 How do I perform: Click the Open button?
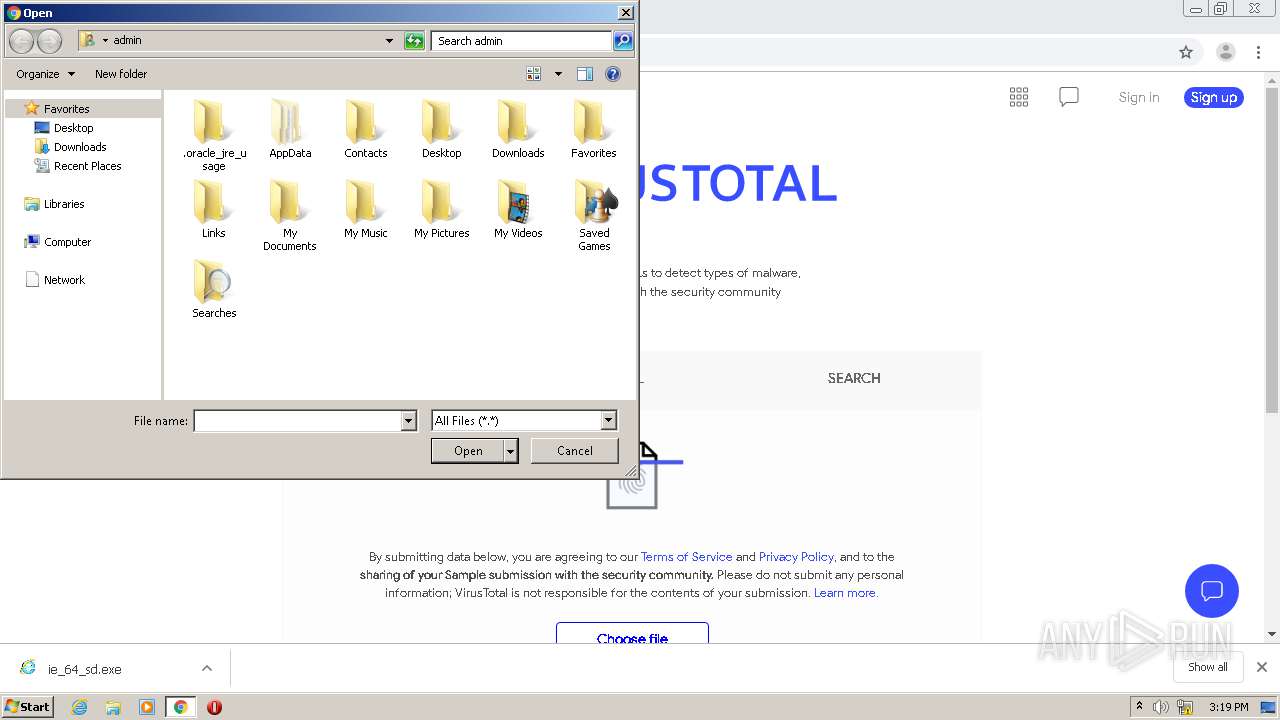[468, 451]
